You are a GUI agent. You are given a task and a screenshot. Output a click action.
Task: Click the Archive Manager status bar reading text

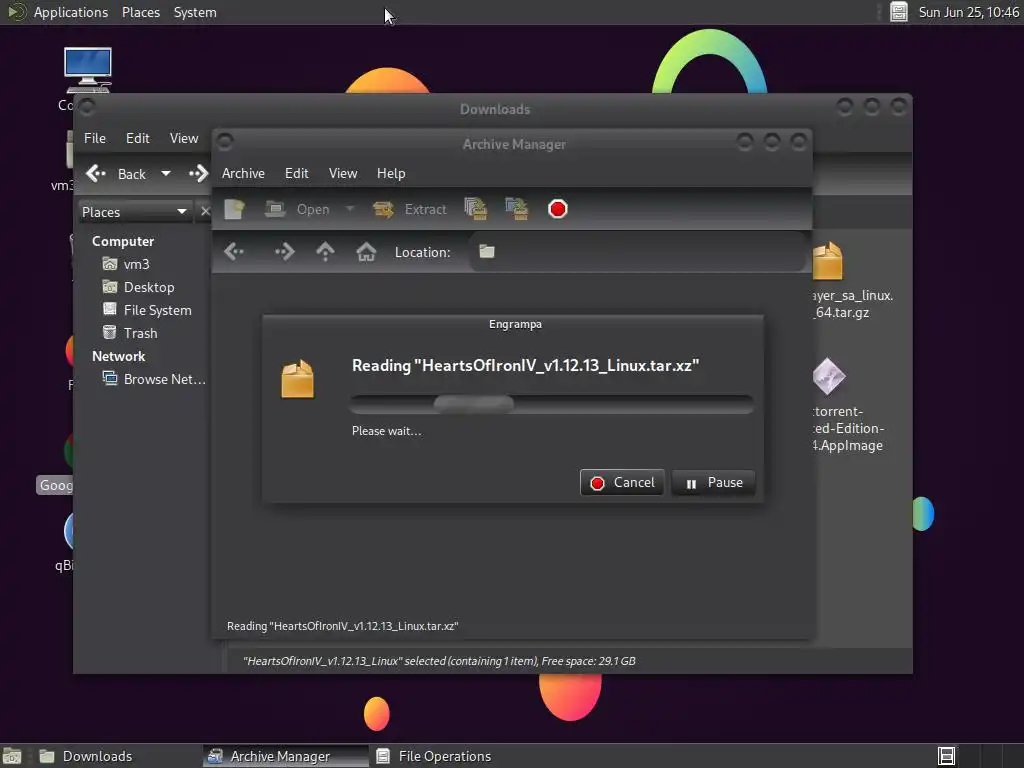[343, 626]
